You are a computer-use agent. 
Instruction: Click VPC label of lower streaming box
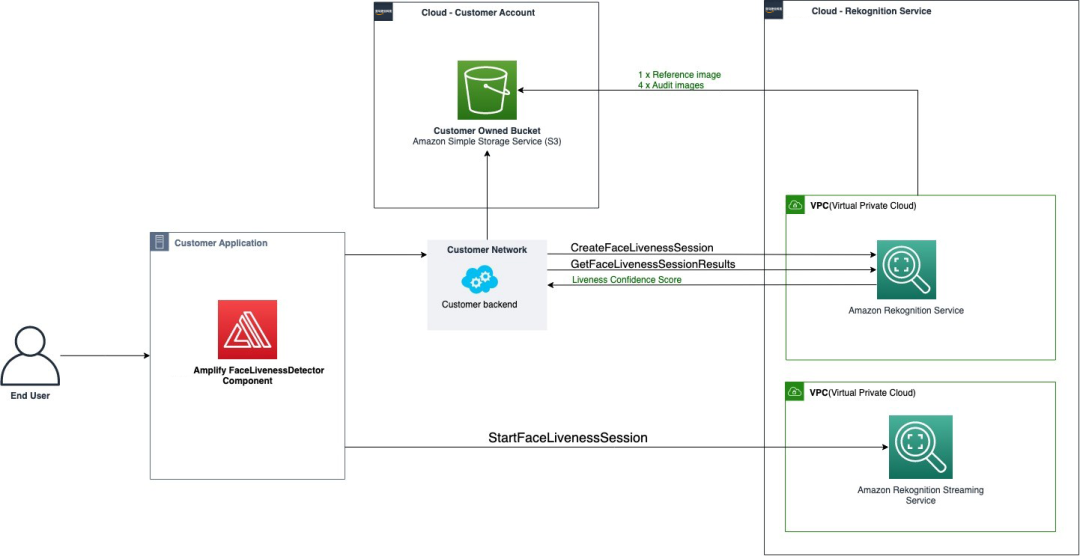[x=862, y=393]
